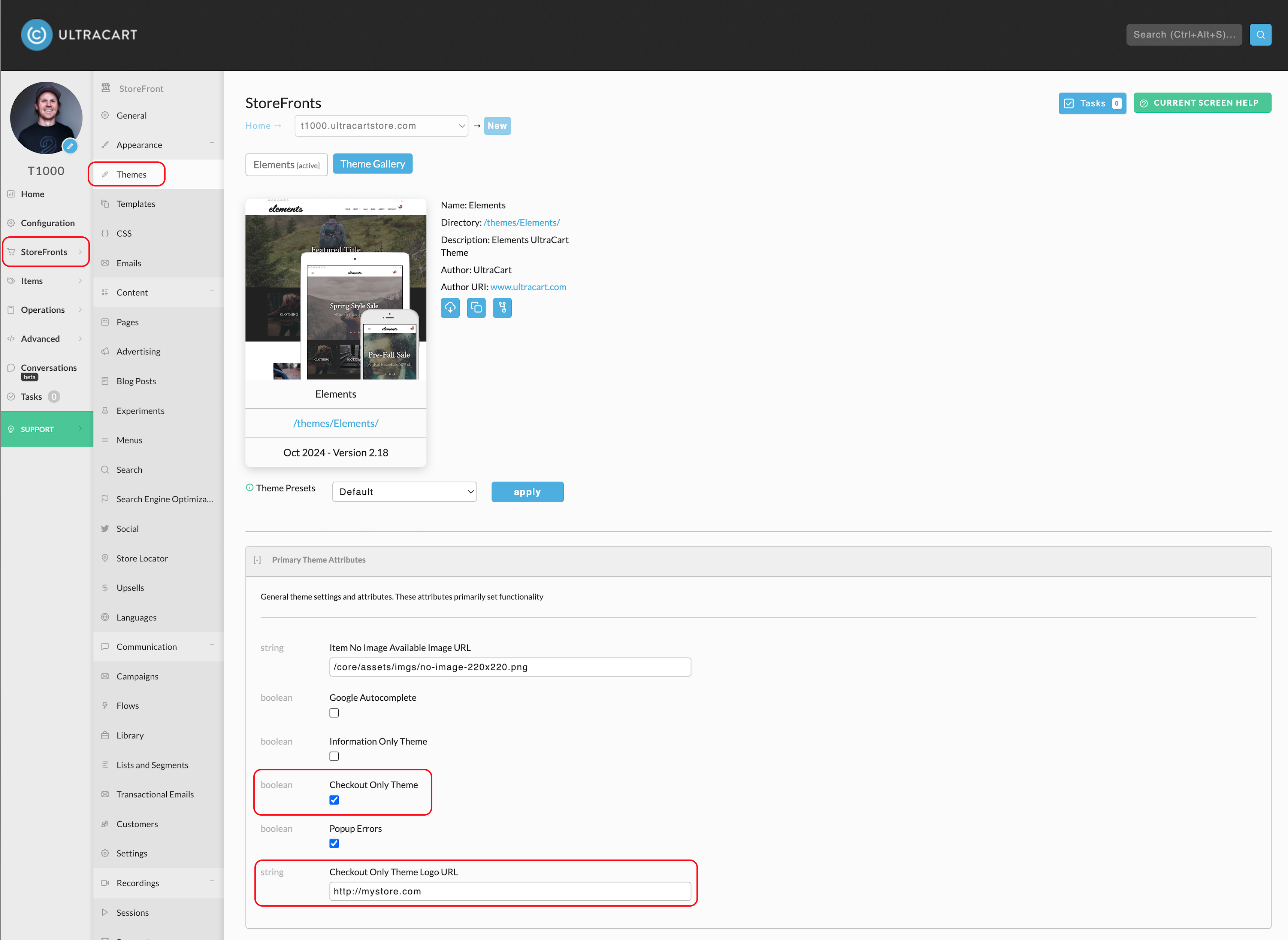Click the apply button for presets
1288x940 pixels.
[527, 492]
